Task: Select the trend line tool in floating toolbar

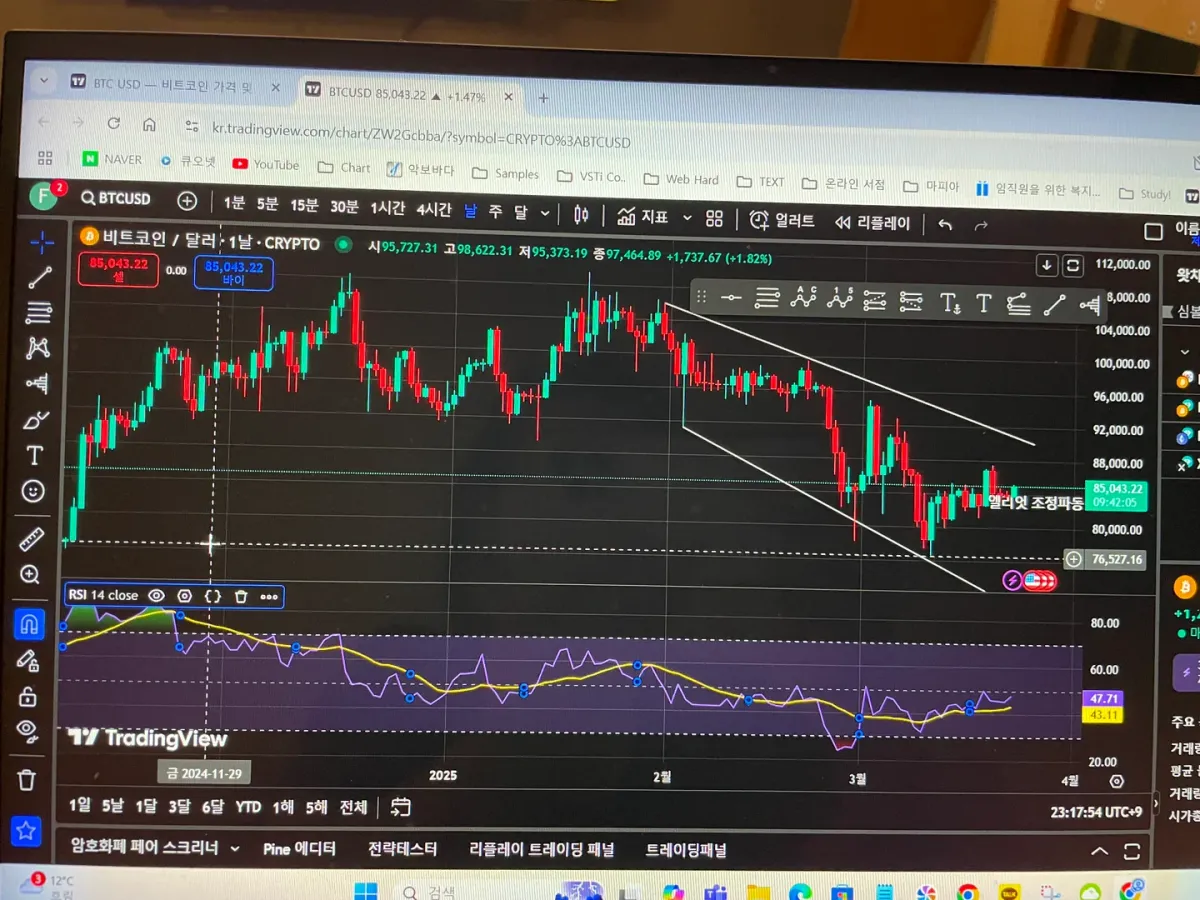Action: (x=1054, y=304)
